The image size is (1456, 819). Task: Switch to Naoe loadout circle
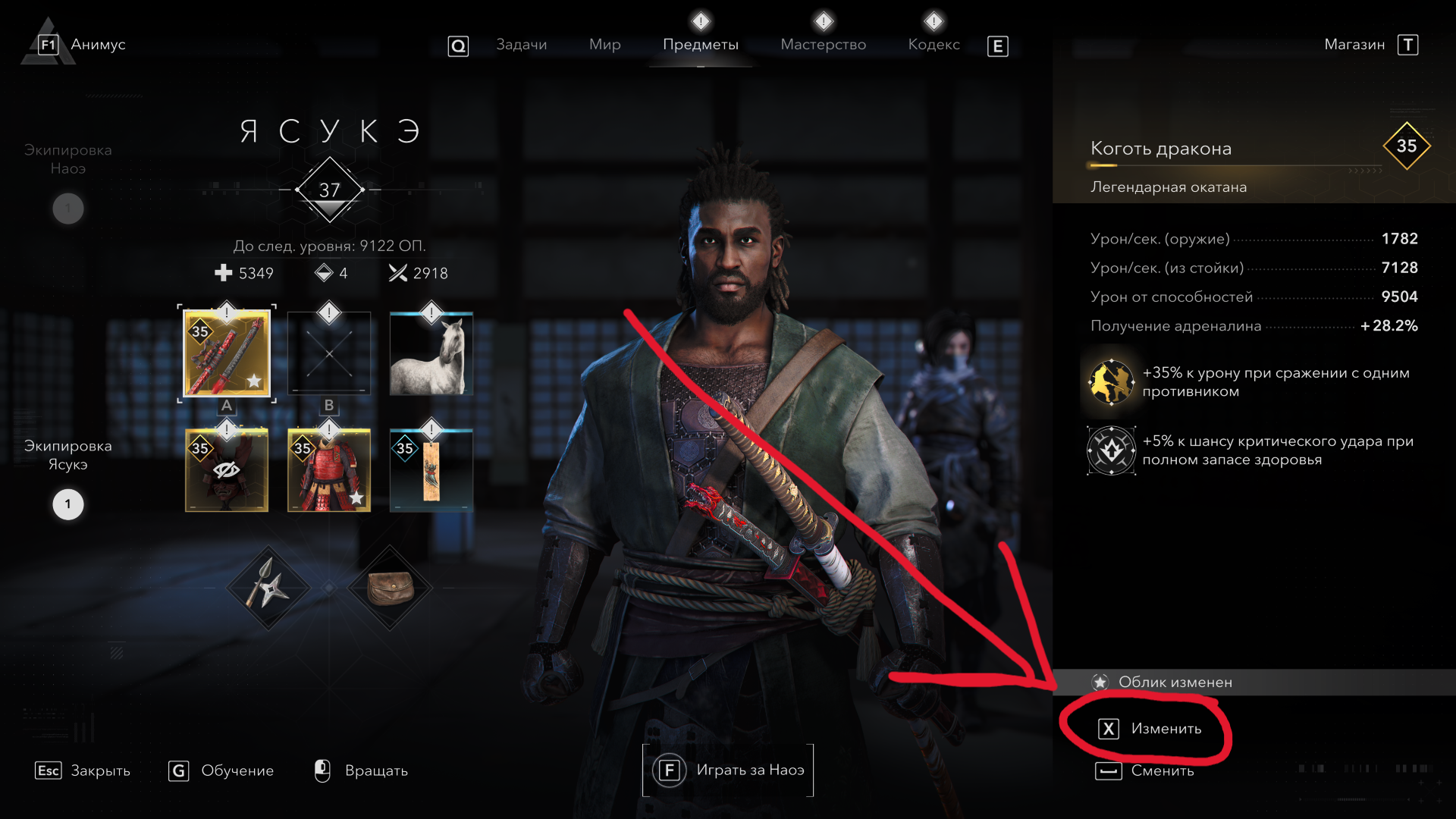point(68,209)
